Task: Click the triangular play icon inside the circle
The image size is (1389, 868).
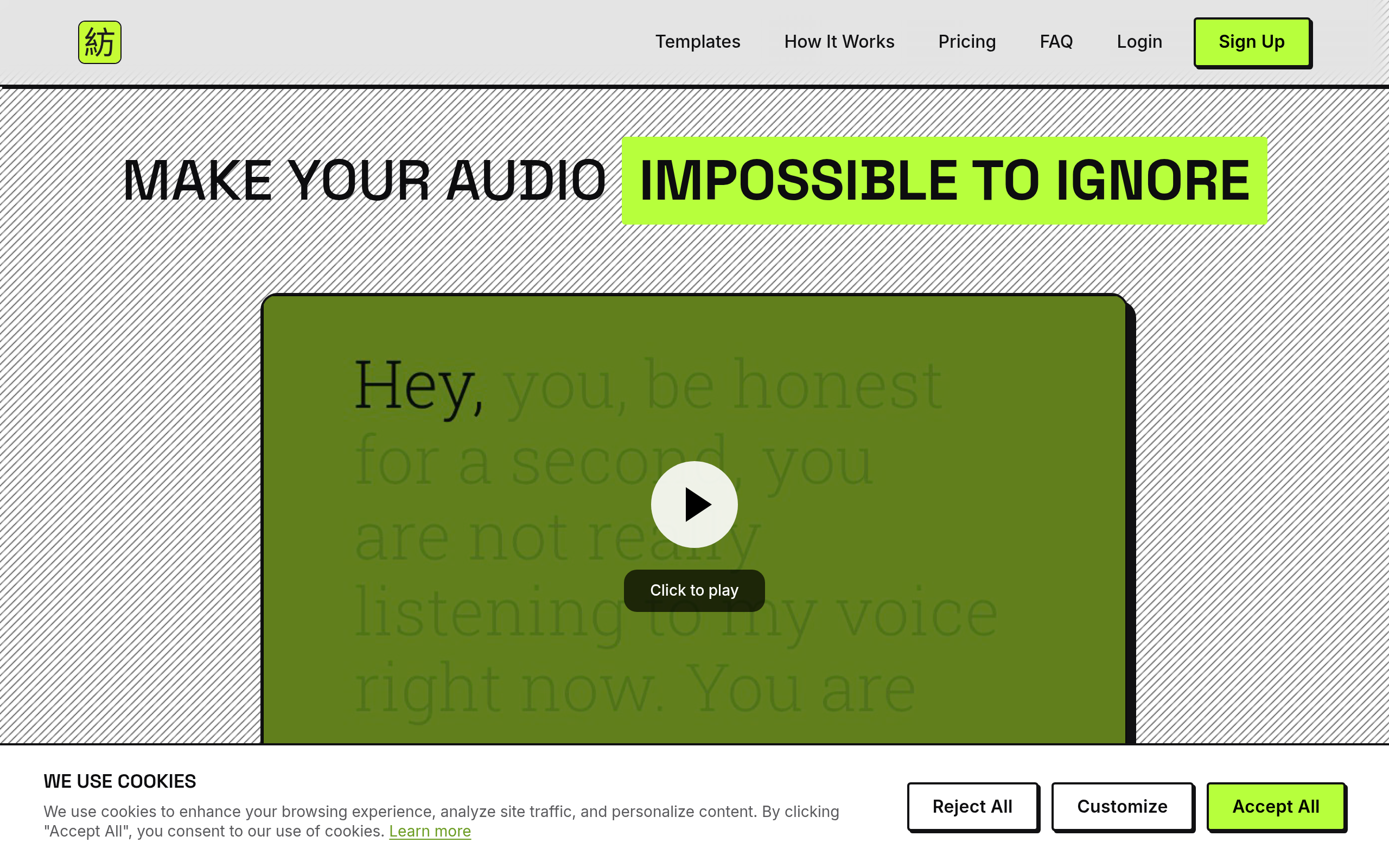Action: pos(697,505)
